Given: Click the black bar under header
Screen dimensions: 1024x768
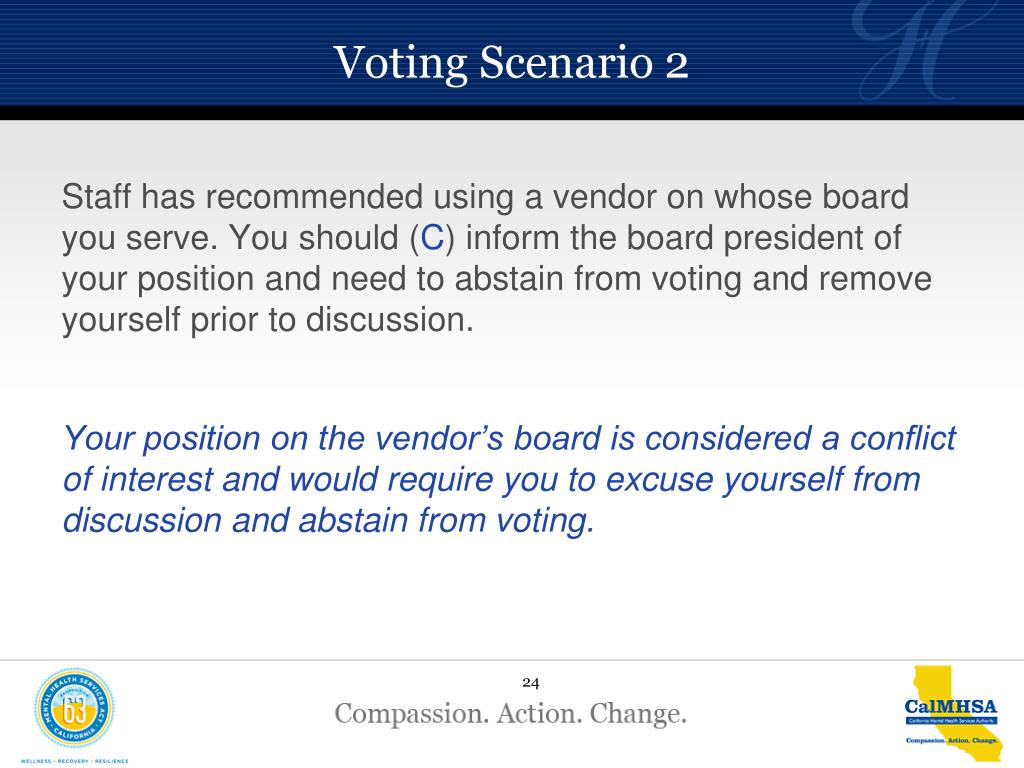Looking at the screenshot, I should 512,113.
